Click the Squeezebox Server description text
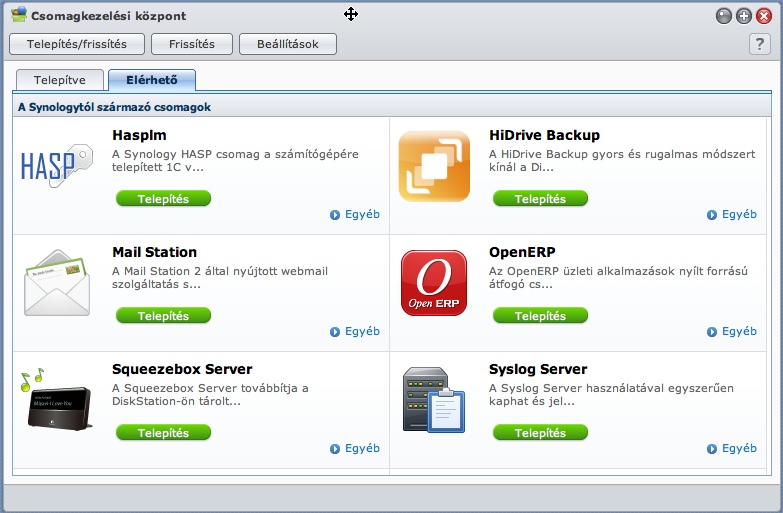The image size is (783, 513). 210,394
